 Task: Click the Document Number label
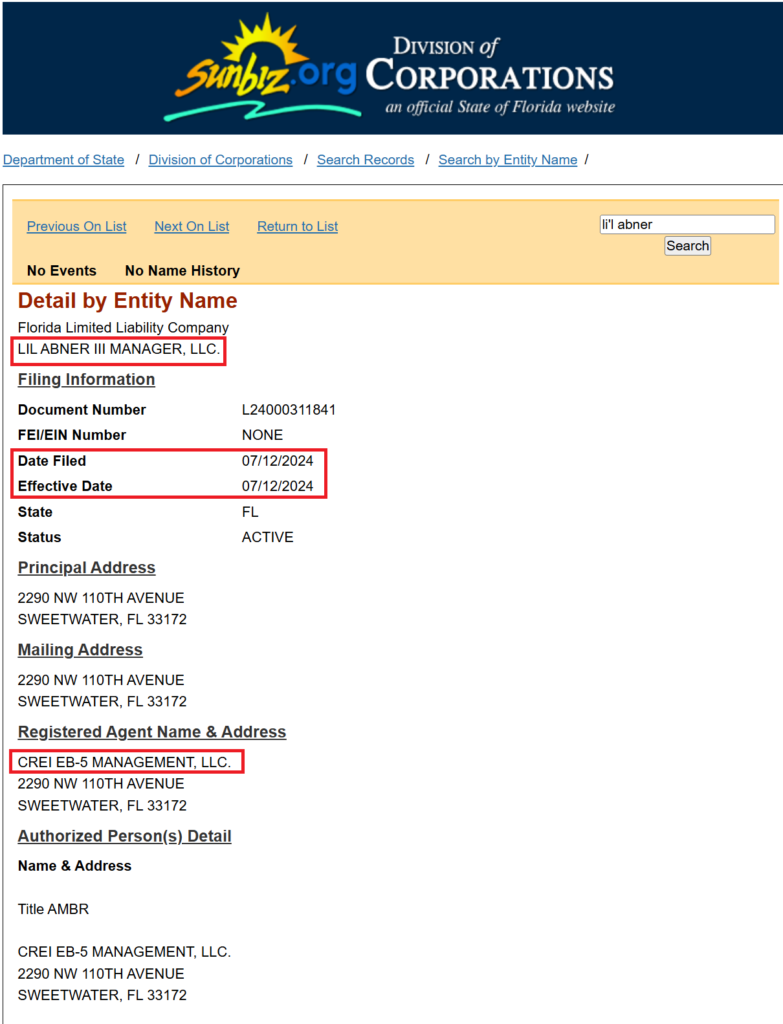(x=82, y=410)
